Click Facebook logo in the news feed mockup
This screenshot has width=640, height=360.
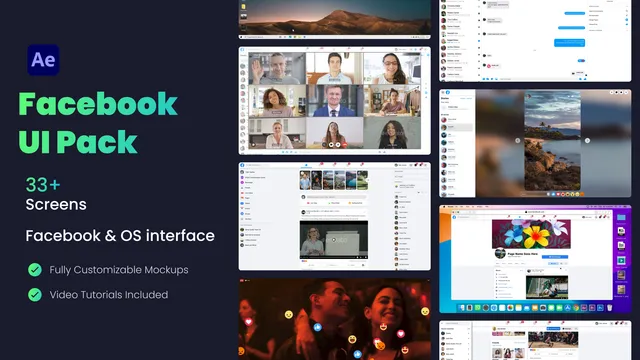point(242,165)
